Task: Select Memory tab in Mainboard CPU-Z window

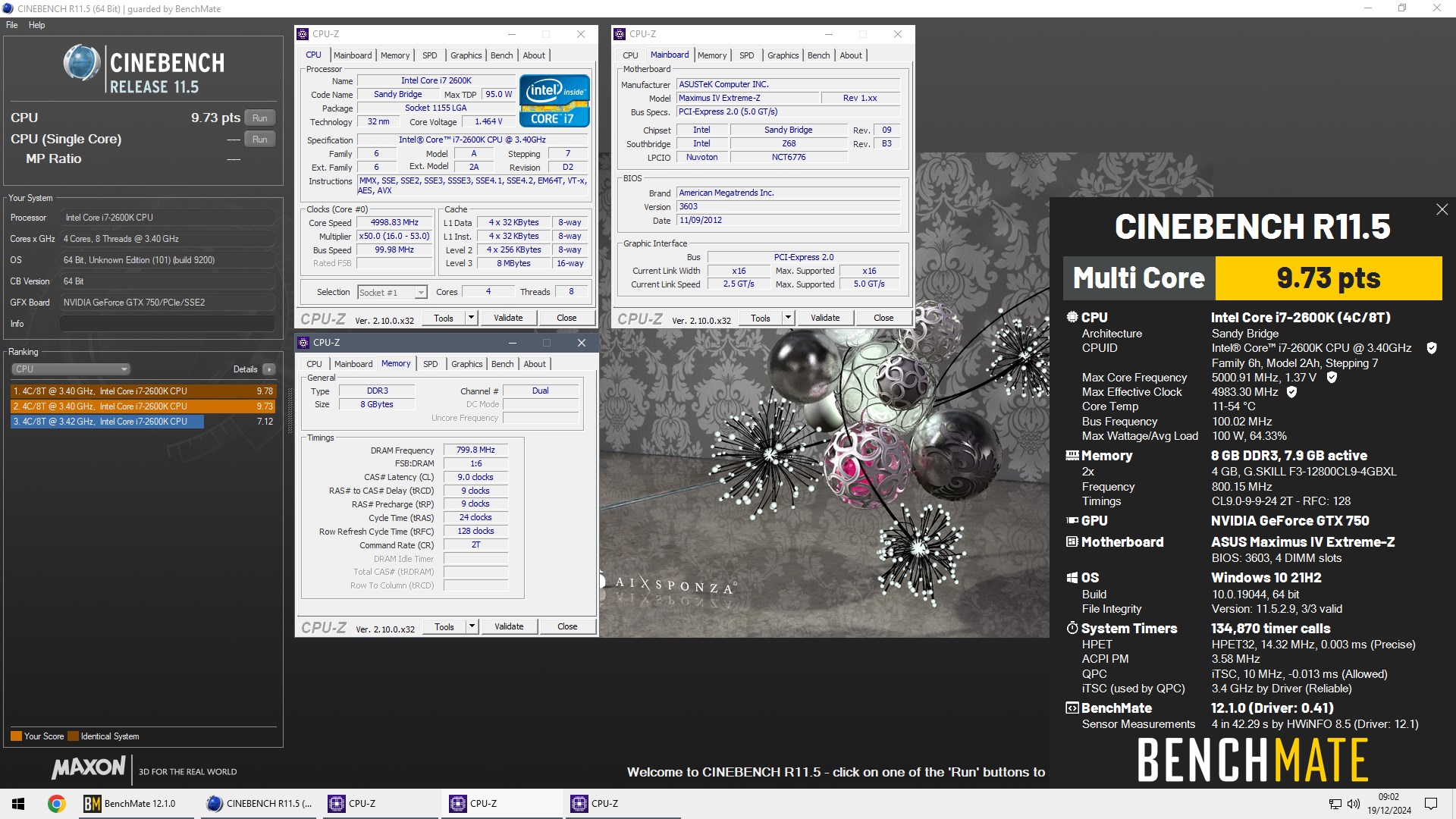Action: [711, 55]
